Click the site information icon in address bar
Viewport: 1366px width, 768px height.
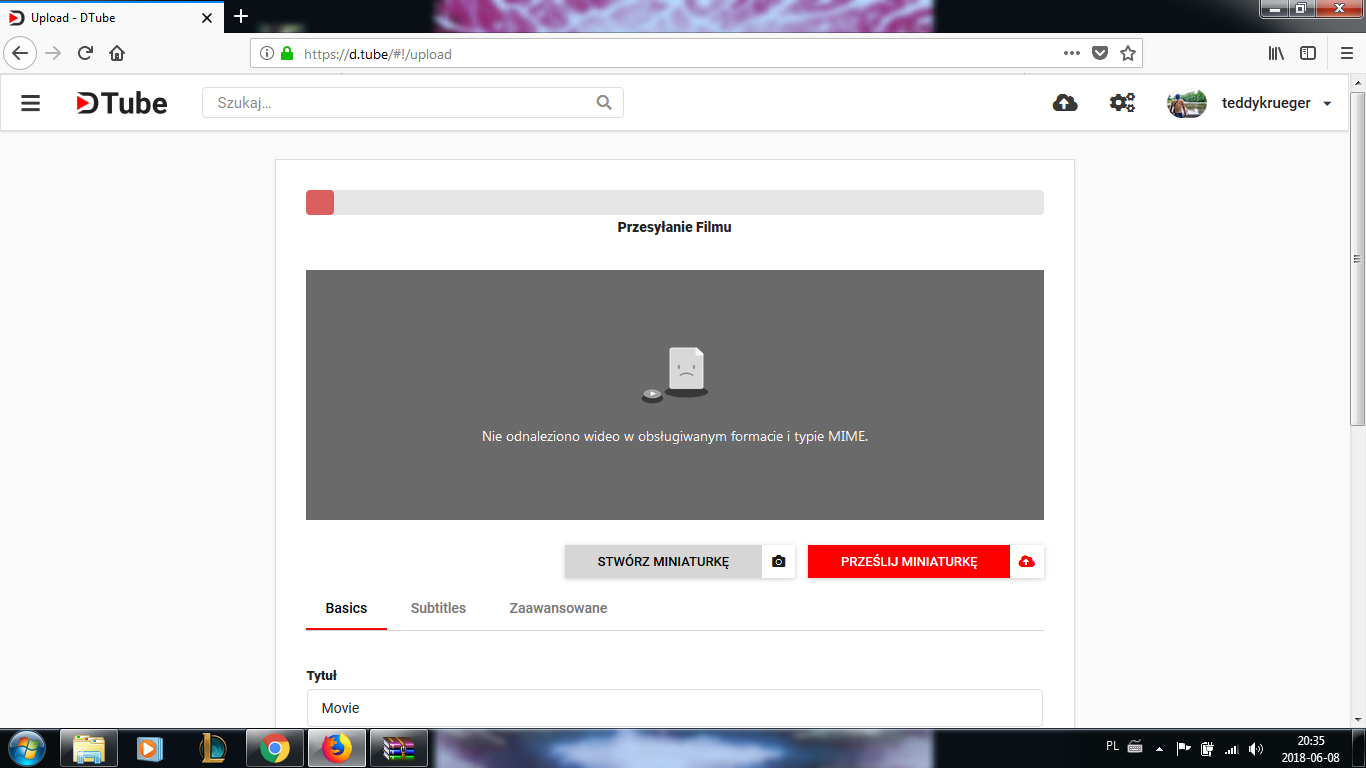[x=267, y=54]
